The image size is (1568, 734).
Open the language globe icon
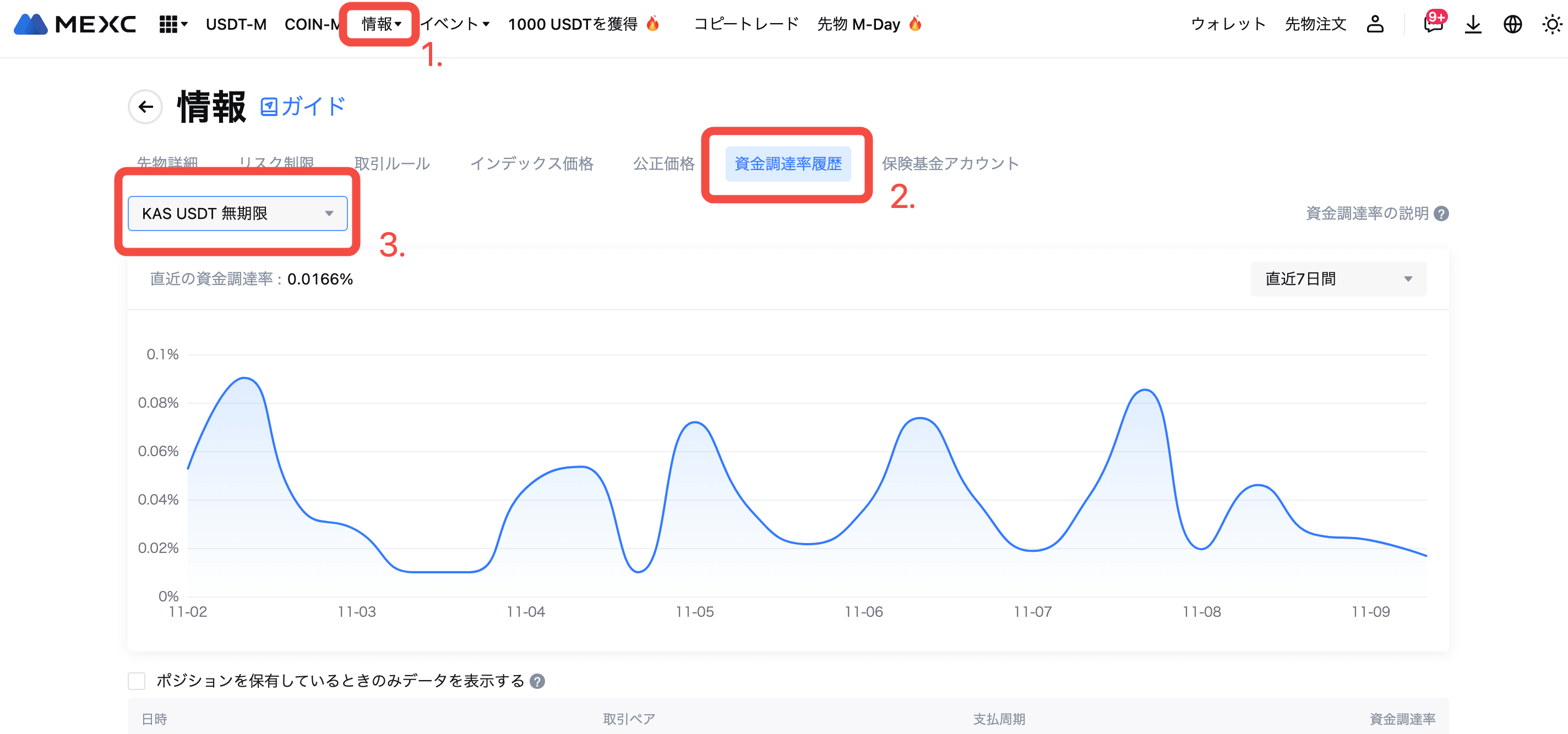coord(1512,24)
